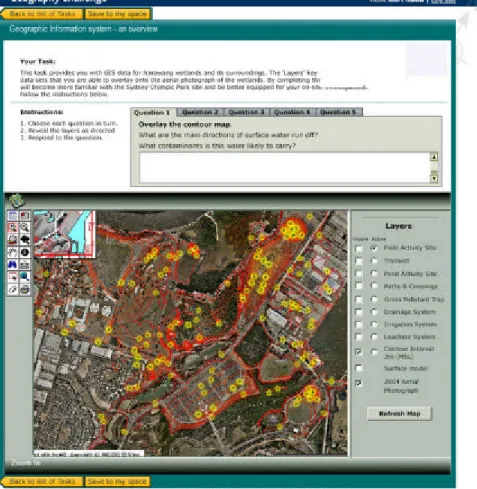
Task: Click bottom Save to my space button
Action: 118,481
